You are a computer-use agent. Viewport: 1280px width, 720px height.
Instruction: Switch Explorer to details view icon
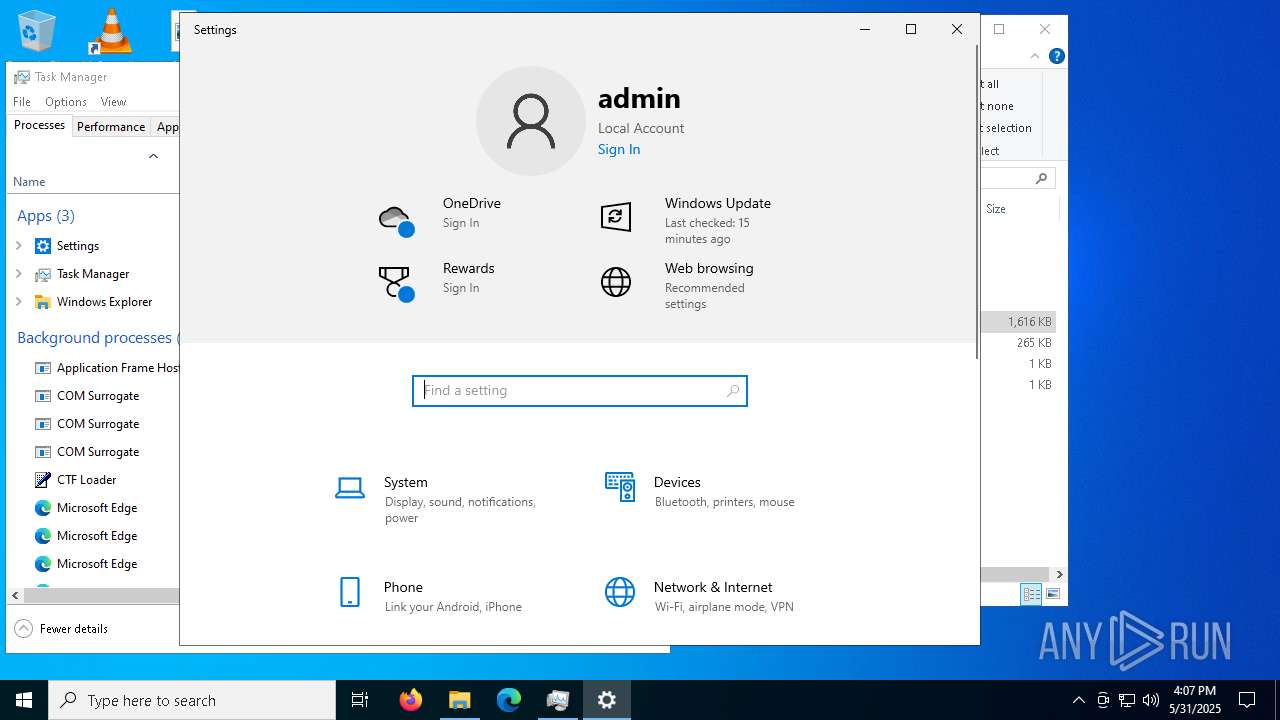pos(1031,594)
